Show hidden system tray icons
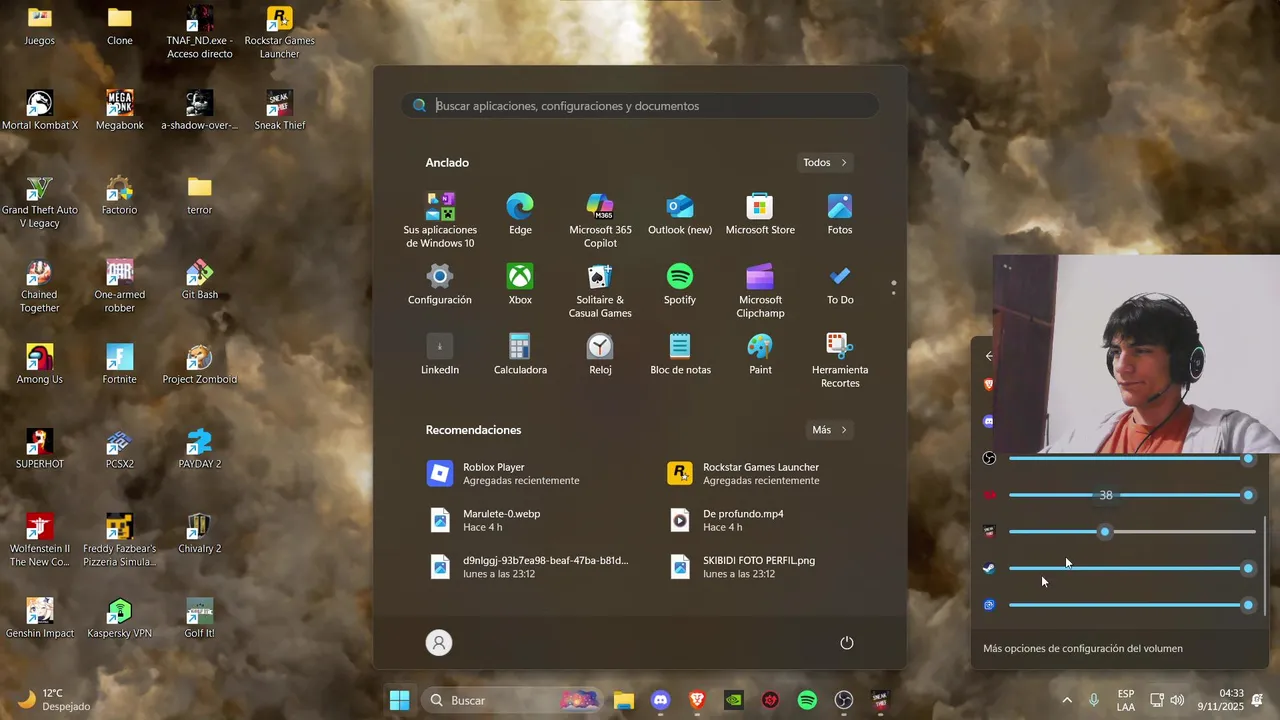Screen dimensions: 1280x720 click(x=1067, y=700)
